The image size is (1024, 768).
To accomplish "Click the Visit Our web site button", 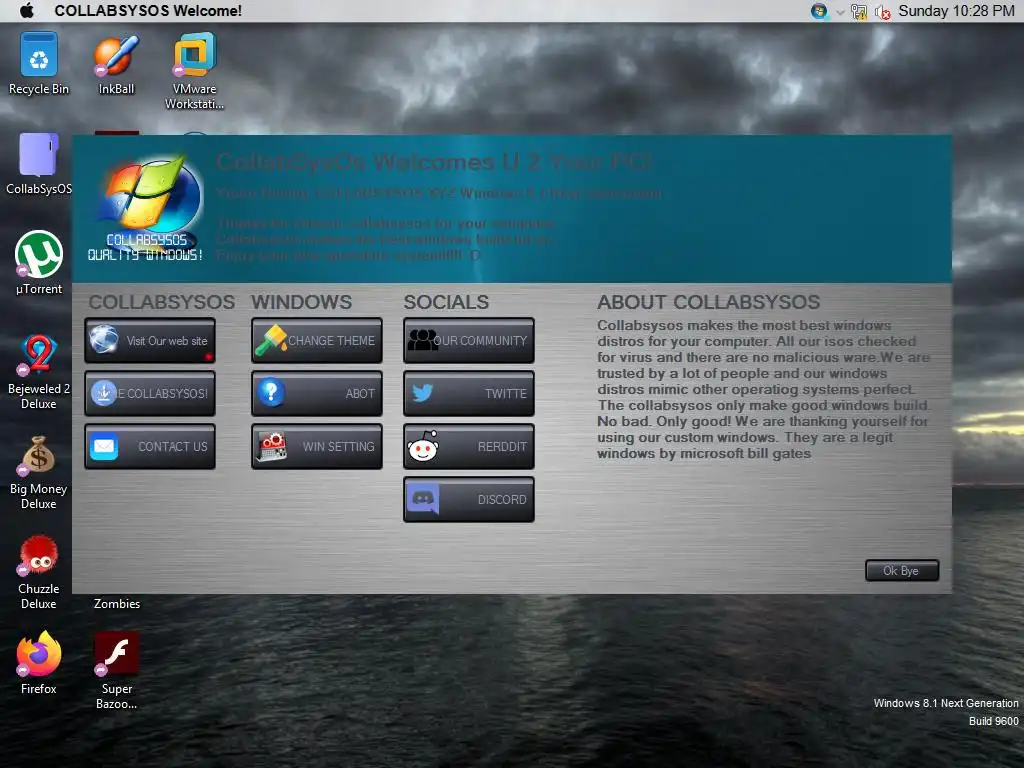I will [x=150, y=341].
